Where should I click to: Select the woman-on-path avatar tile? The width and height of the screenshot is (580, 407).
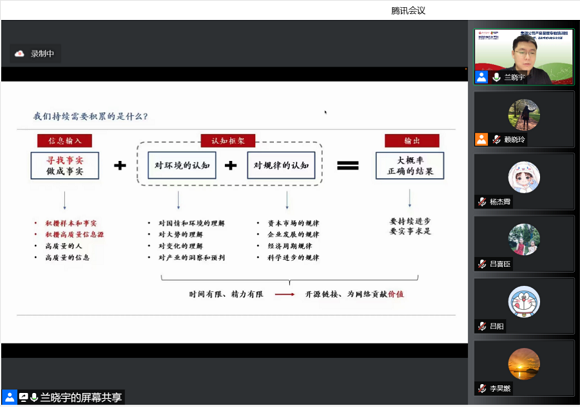coord(524,120)
